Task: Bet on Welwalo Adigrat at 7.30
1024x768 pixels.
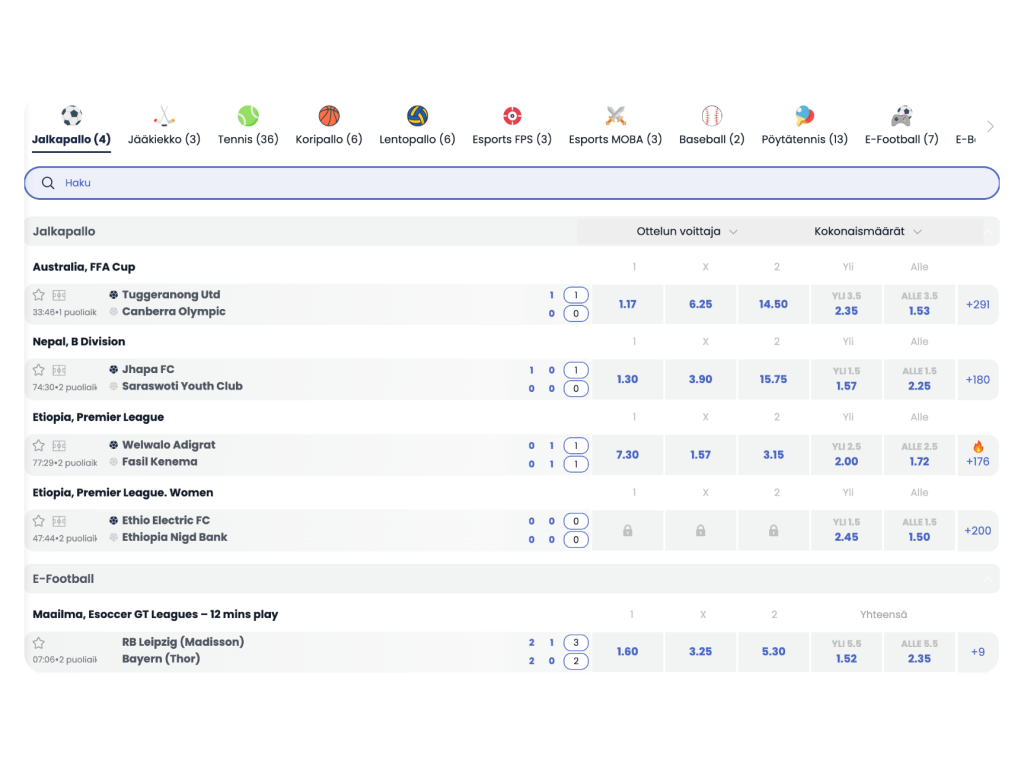Action: pyautogui.click(x=628, y=455)
